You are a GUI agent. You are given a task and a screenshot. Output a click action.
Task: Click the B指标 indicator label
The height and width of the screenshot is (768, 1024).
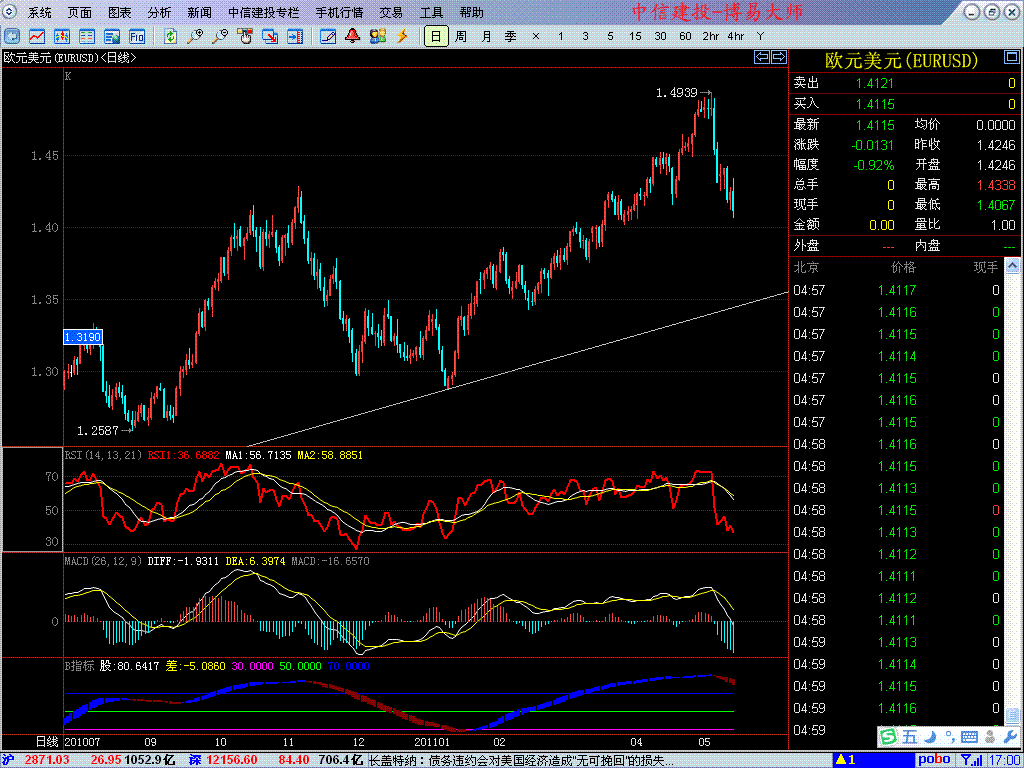pos(79,666)
